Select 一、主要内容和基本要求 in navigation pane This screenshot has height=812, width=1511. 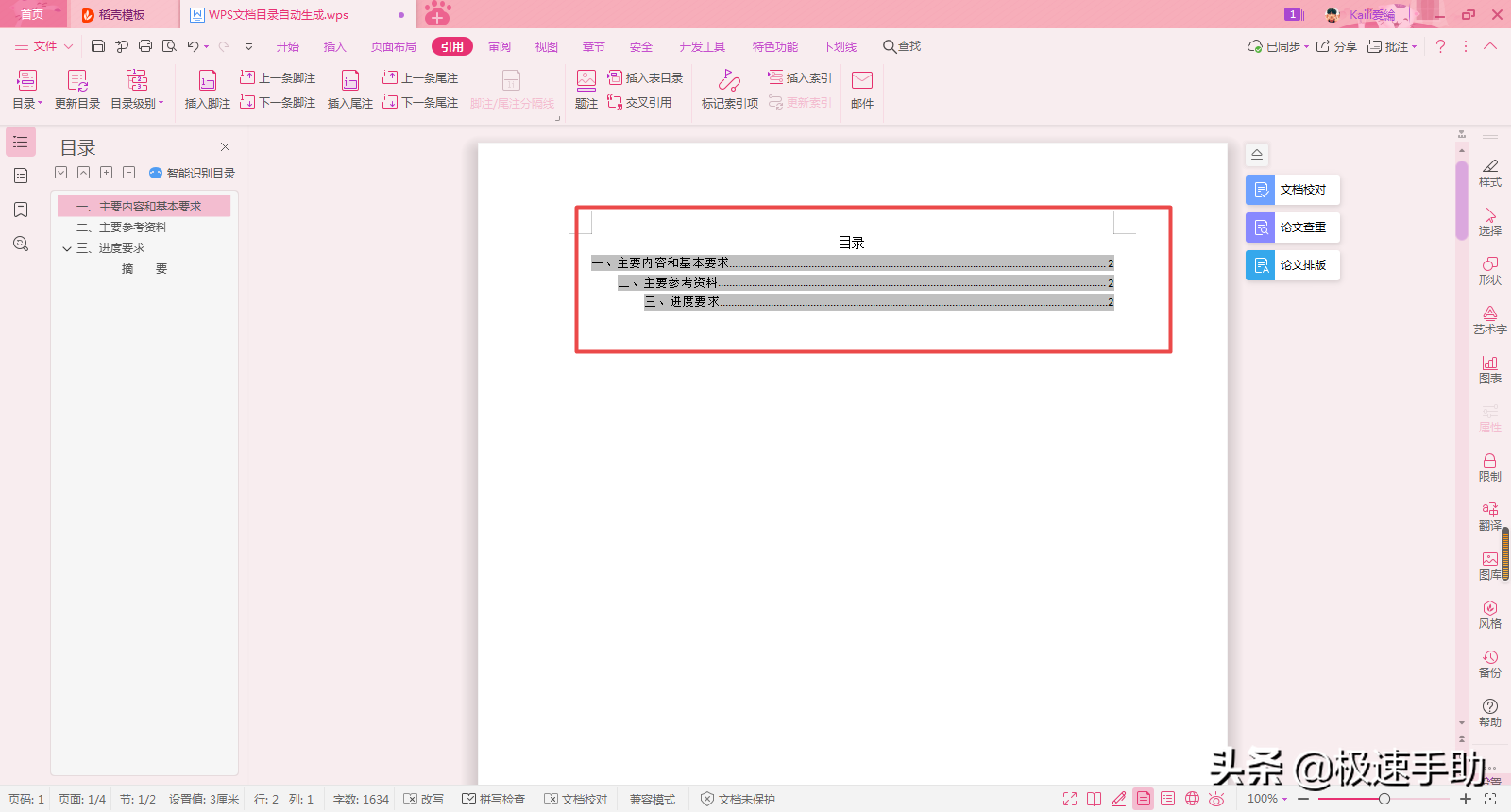144,206
